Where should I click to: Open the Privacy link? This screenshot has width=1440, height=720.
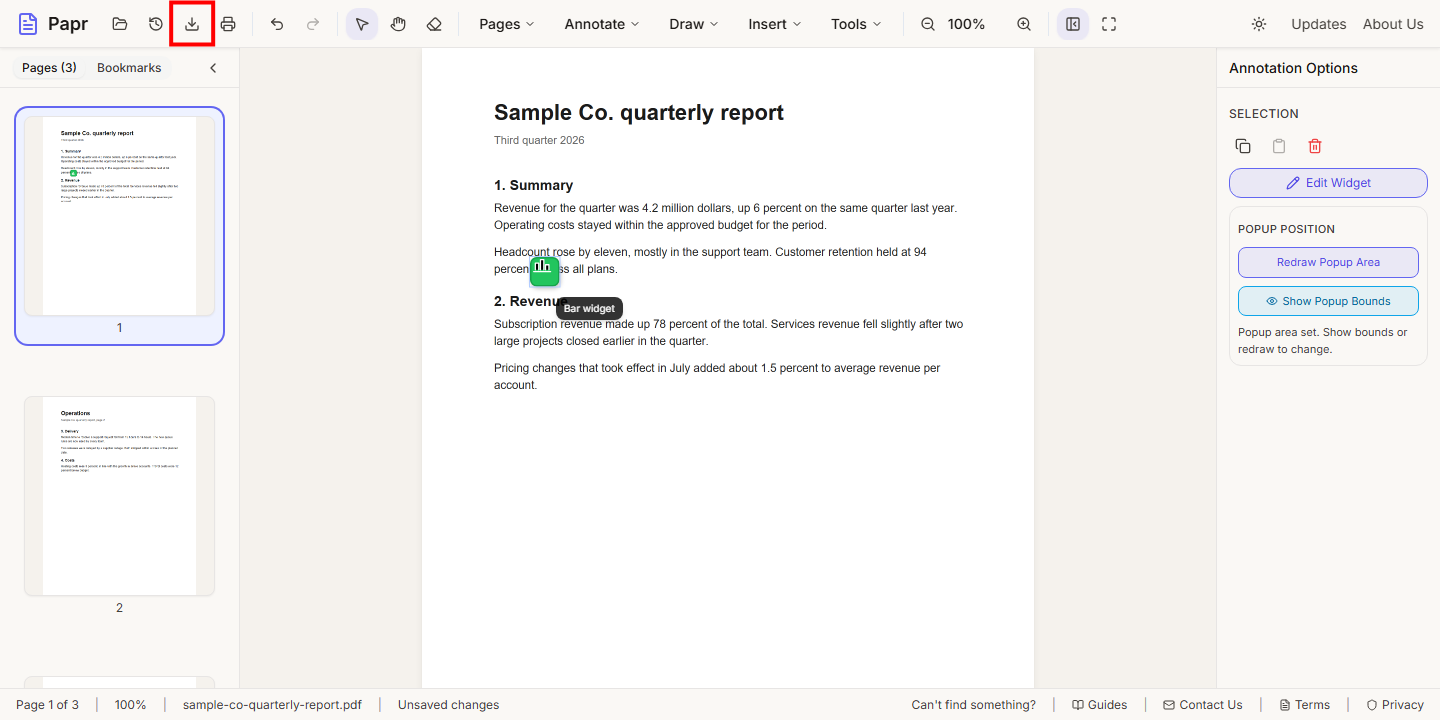[1394, 705]
